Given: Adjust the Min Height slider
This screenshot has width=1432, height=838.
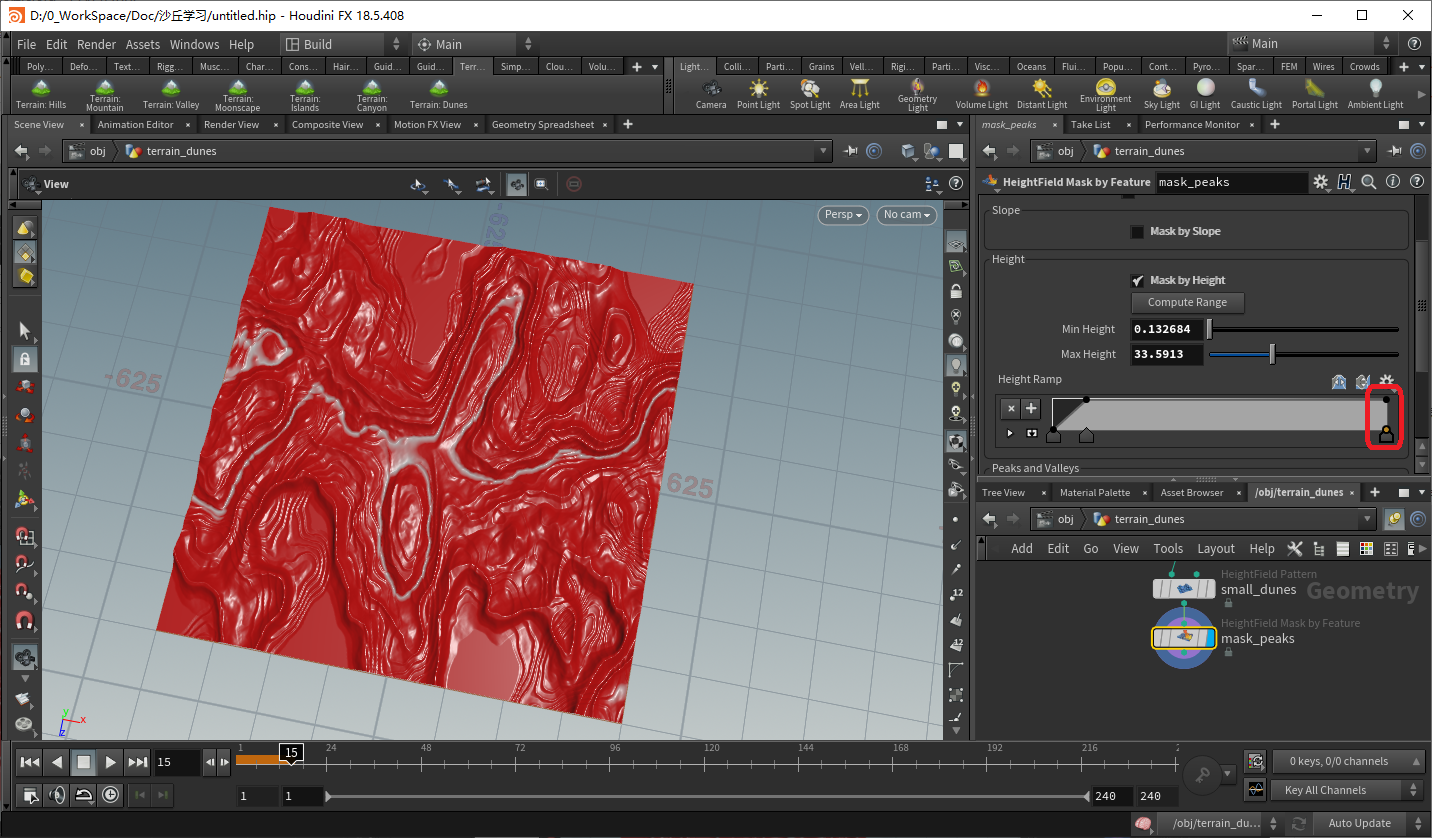Looking at the screenshot, I should (x=1303, y=329).
